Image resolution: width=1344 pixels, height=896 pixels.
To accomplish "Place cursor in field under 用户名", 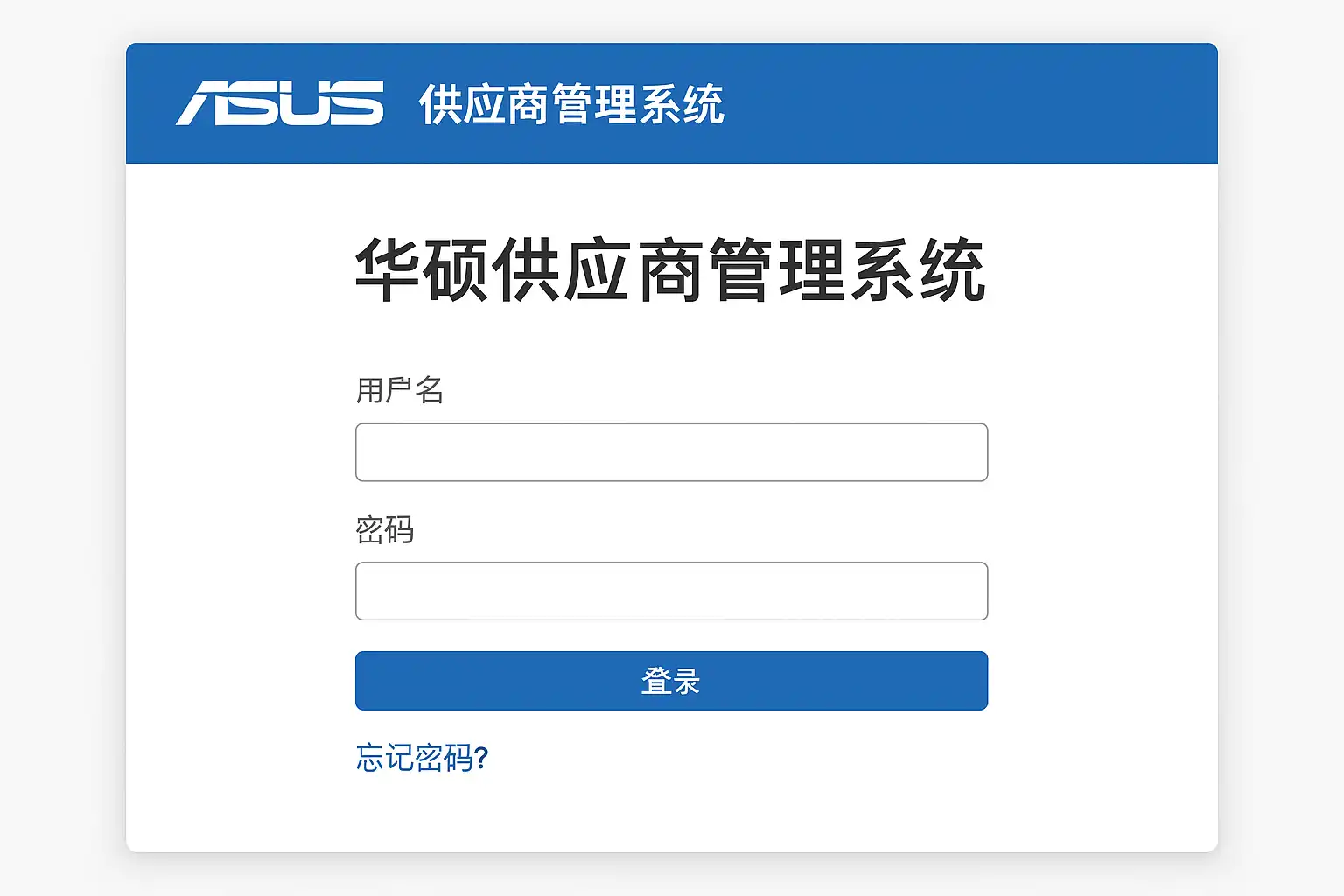I will click(x=671, y=452).
